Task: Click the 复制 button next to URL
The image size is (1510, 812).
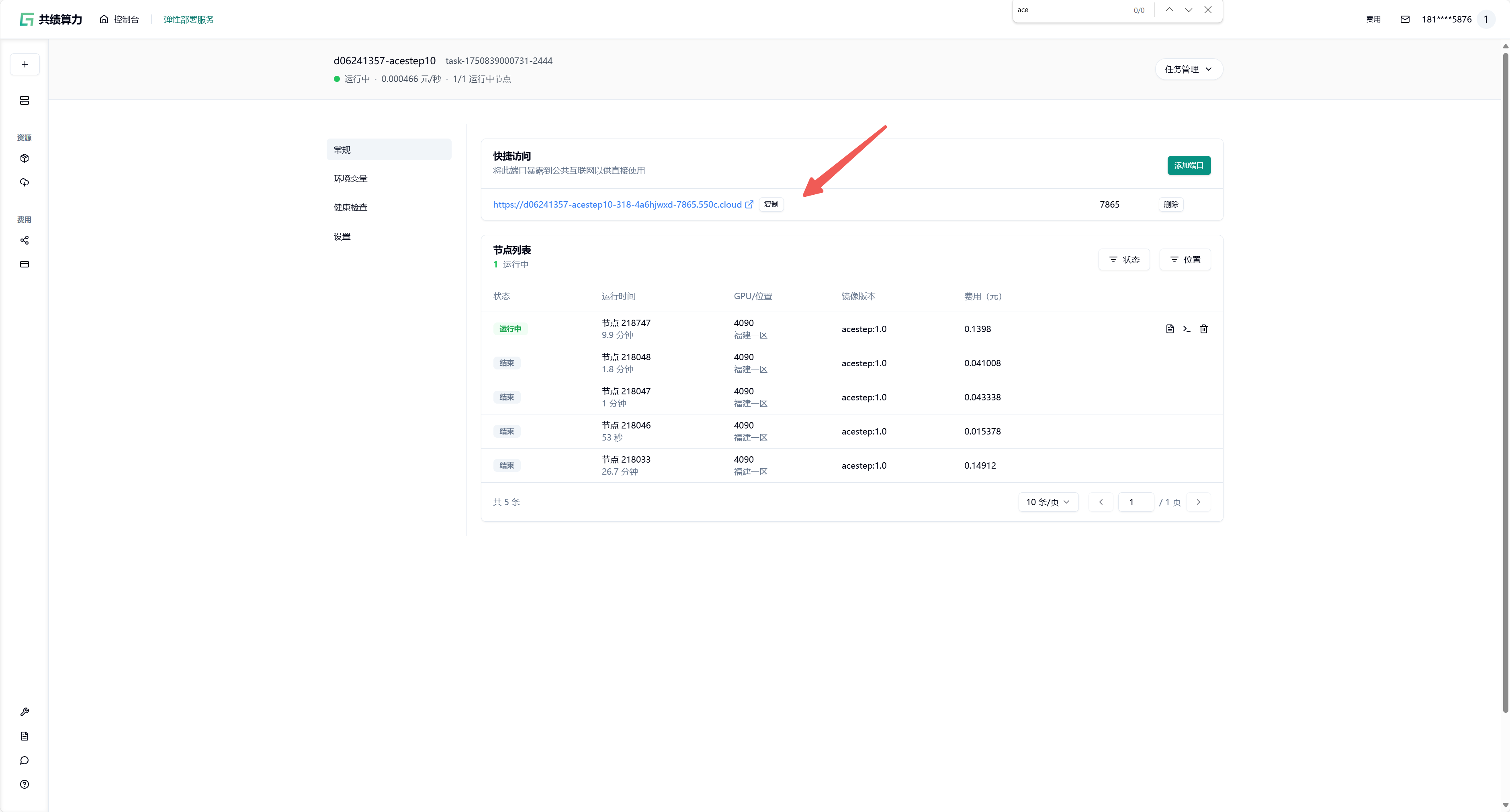Action: [x=771, y=204]
